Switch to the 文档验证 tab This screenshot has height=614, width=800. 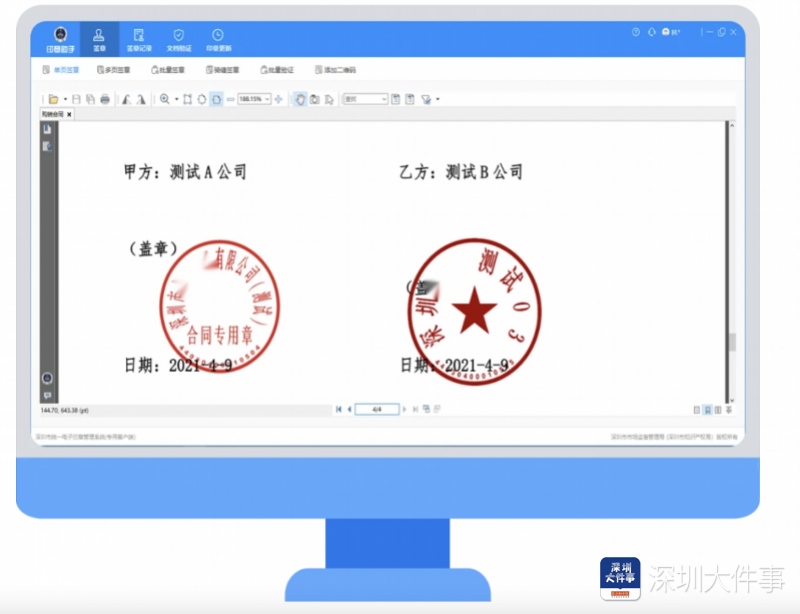point(178,39)
